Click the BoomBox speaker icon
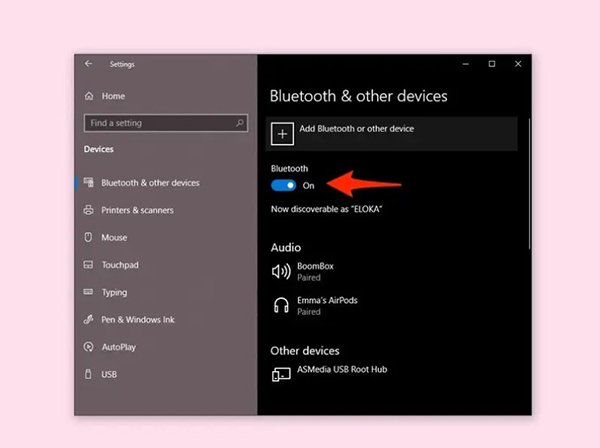Viewport: 600px width, 448px height. 281,271
